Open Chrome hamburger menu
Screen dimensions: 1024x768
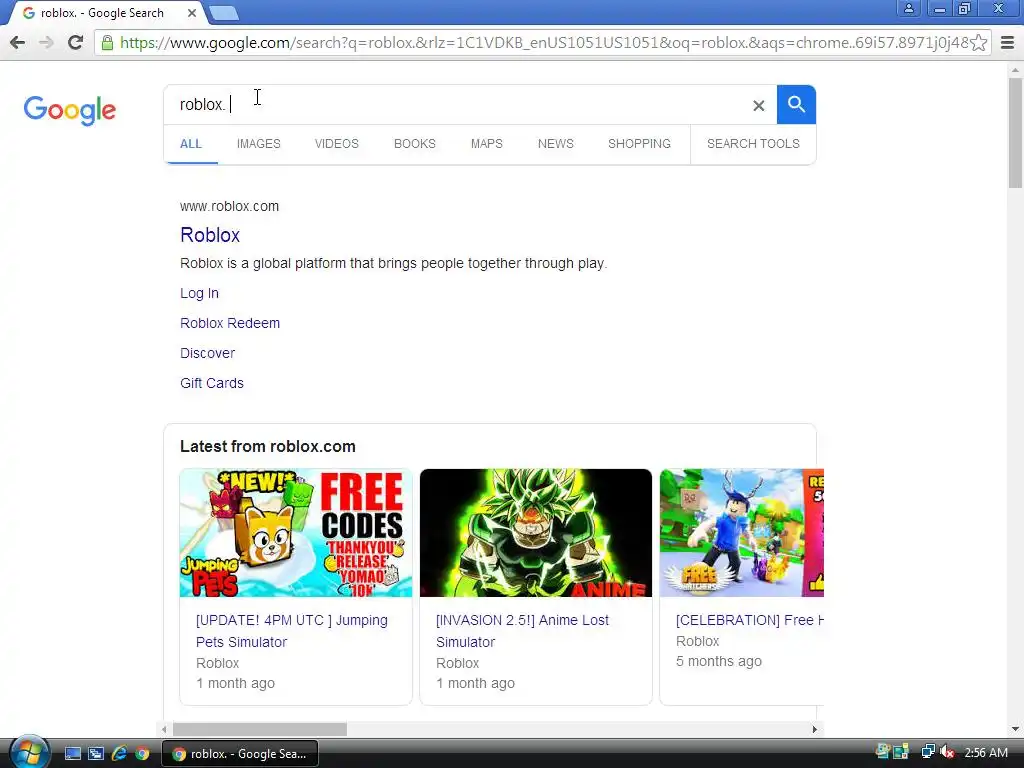coord(1008,43)
